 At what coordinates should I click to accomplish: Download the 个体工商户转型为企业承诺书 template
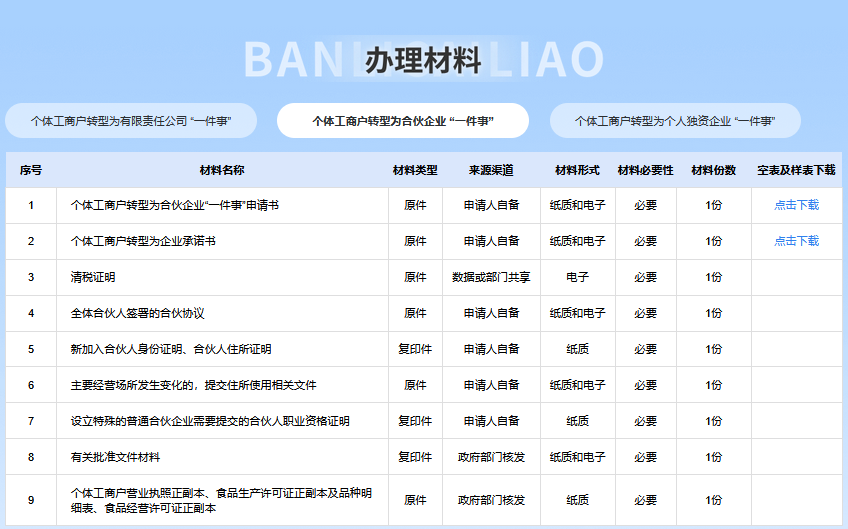tap(796, 241)
